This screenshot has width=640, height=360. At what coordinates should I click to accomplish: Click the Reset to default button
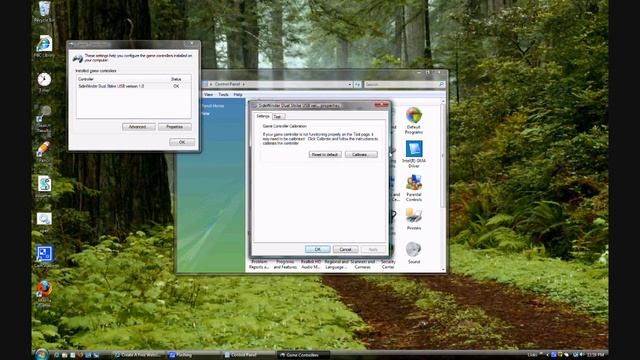tap(325, 155)
